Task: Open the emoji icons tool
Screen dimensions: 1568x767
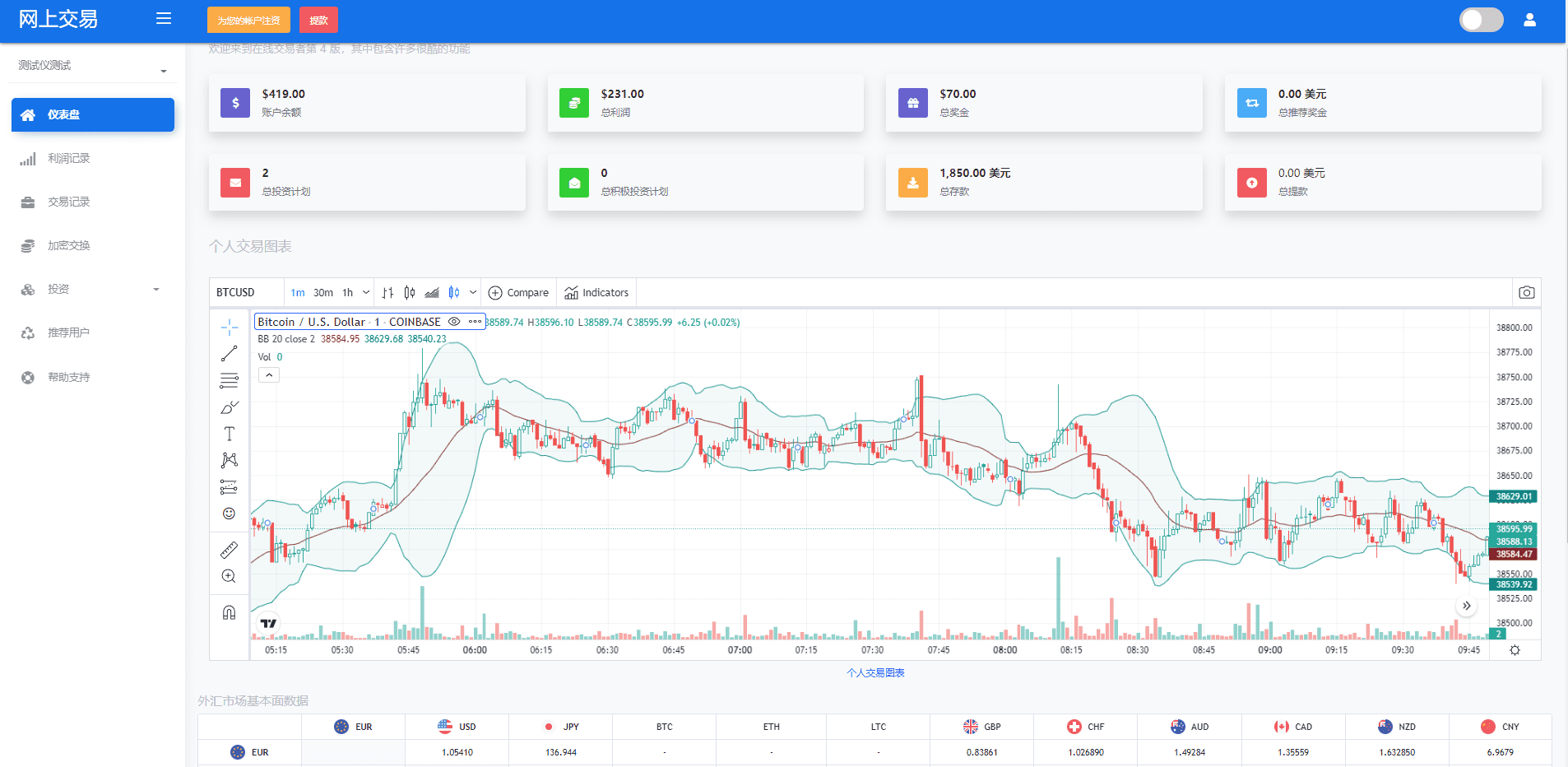Action: tap(229, 514)
